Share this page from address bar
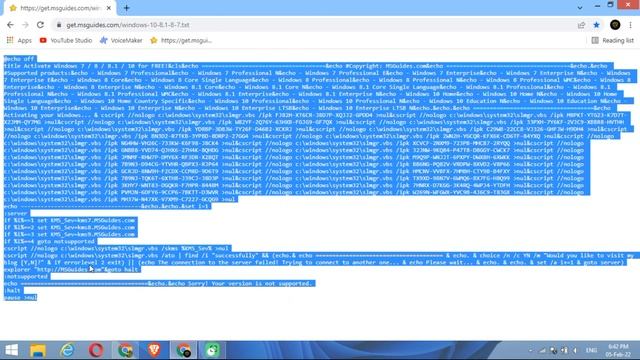 pos(581,25)
